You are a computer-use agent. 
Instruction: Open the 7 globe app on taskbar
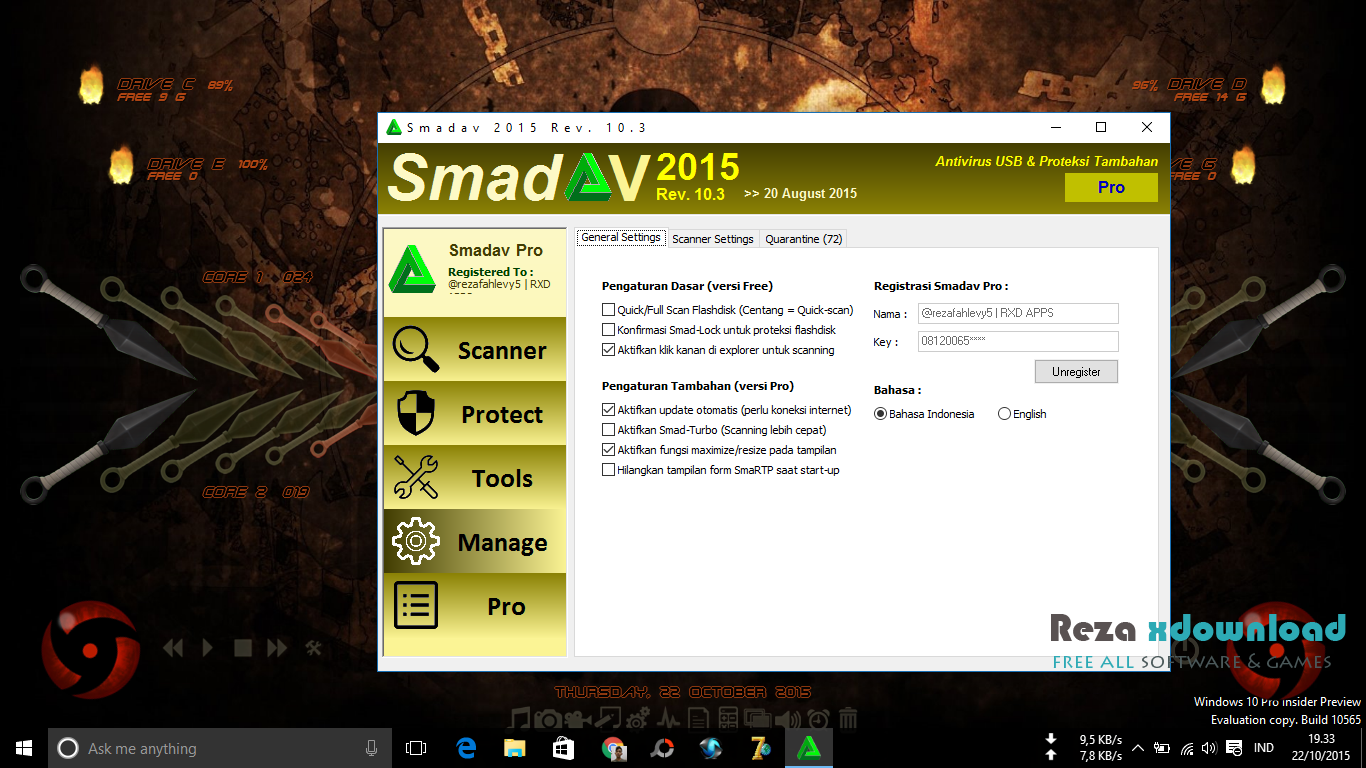coord(760,748)
